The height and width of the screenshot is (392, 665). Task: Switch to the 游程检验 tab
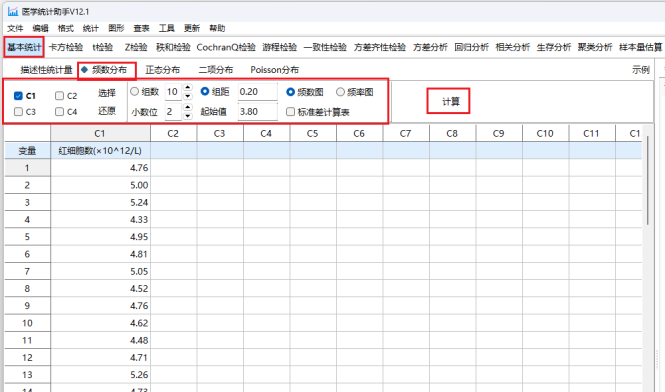[280, 47]
